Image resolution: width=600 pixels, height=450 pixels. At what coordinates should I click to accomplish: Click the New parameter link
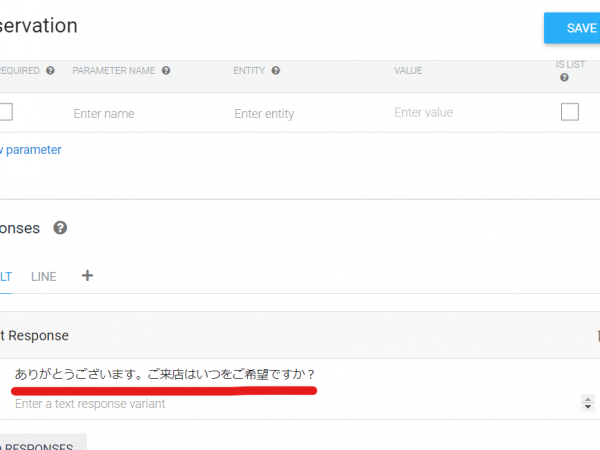(31, 150)
